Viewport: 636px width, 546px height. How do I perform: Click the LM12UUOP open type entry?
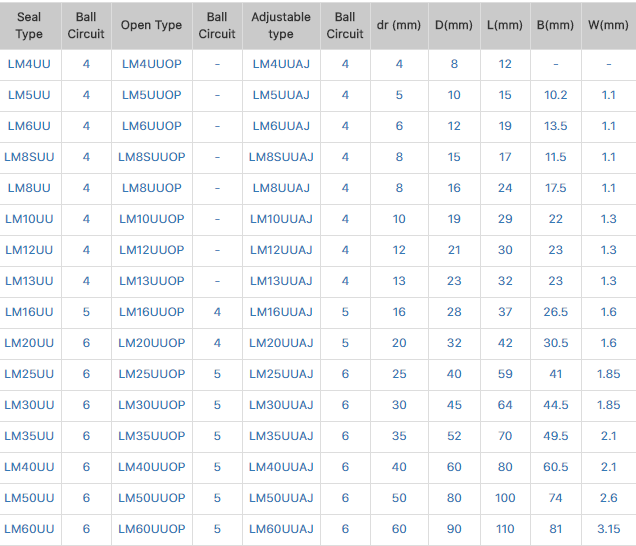(152, 250)
